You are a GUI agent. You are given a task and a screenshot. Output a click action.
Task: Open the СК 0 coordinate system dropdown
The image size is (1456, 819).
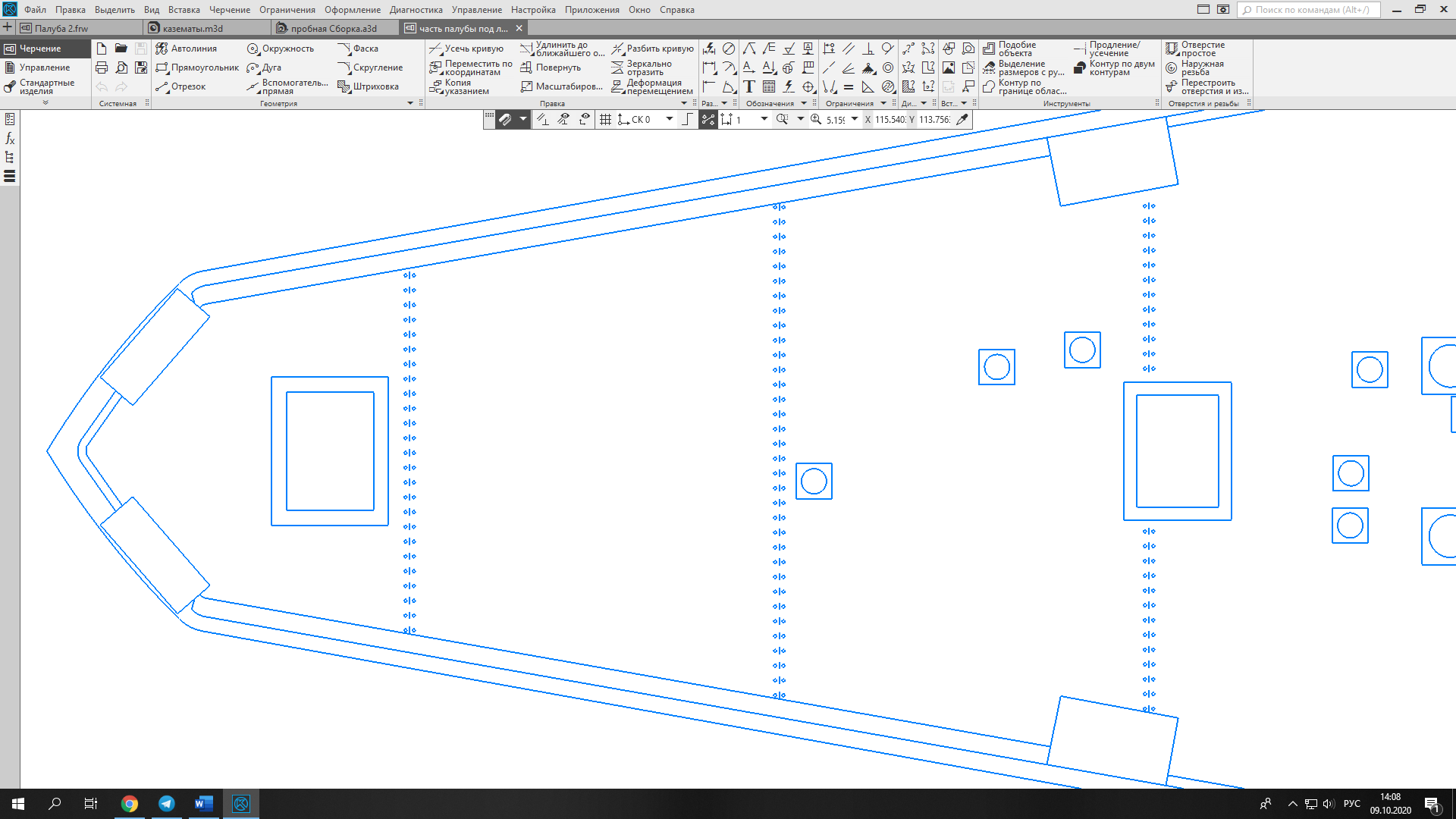(x=669, y=119)
